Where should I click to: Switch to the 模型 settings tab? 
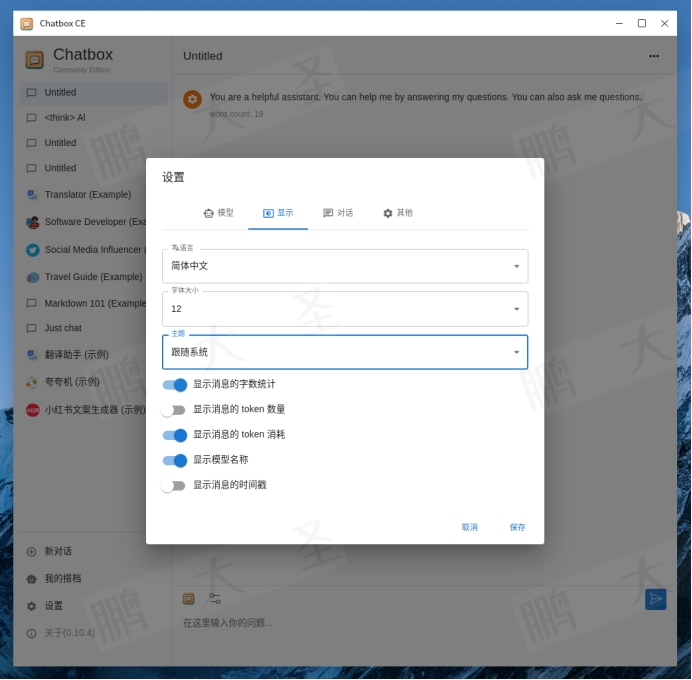point(218,213)
